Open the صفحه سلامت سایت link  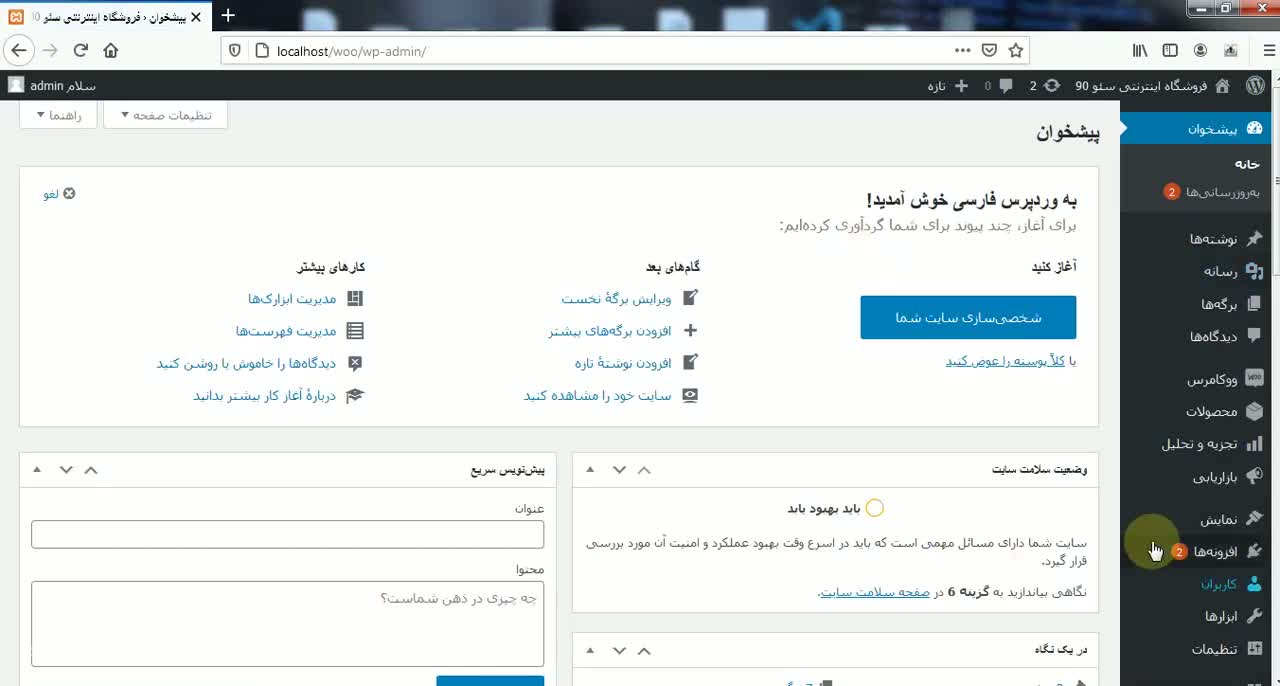coord(873,590)
